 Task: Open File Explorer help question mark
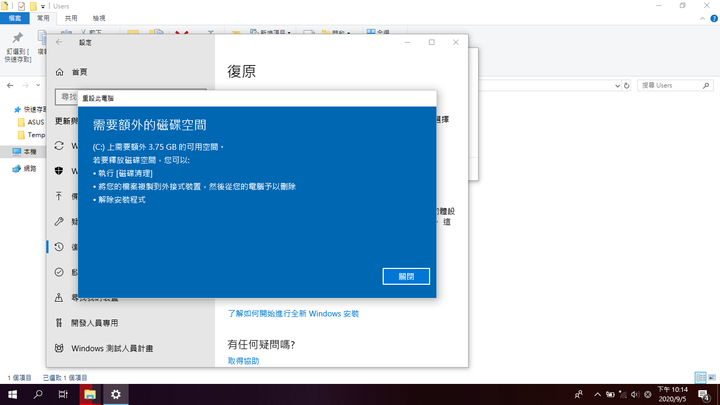(714, 18)
